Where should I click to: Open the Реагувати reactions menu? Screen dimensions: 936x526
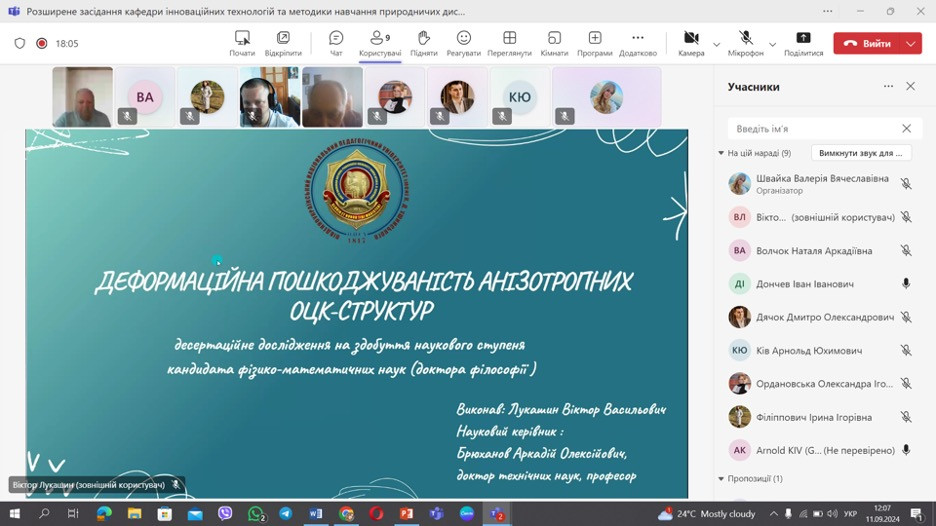(x=463, y=42)
